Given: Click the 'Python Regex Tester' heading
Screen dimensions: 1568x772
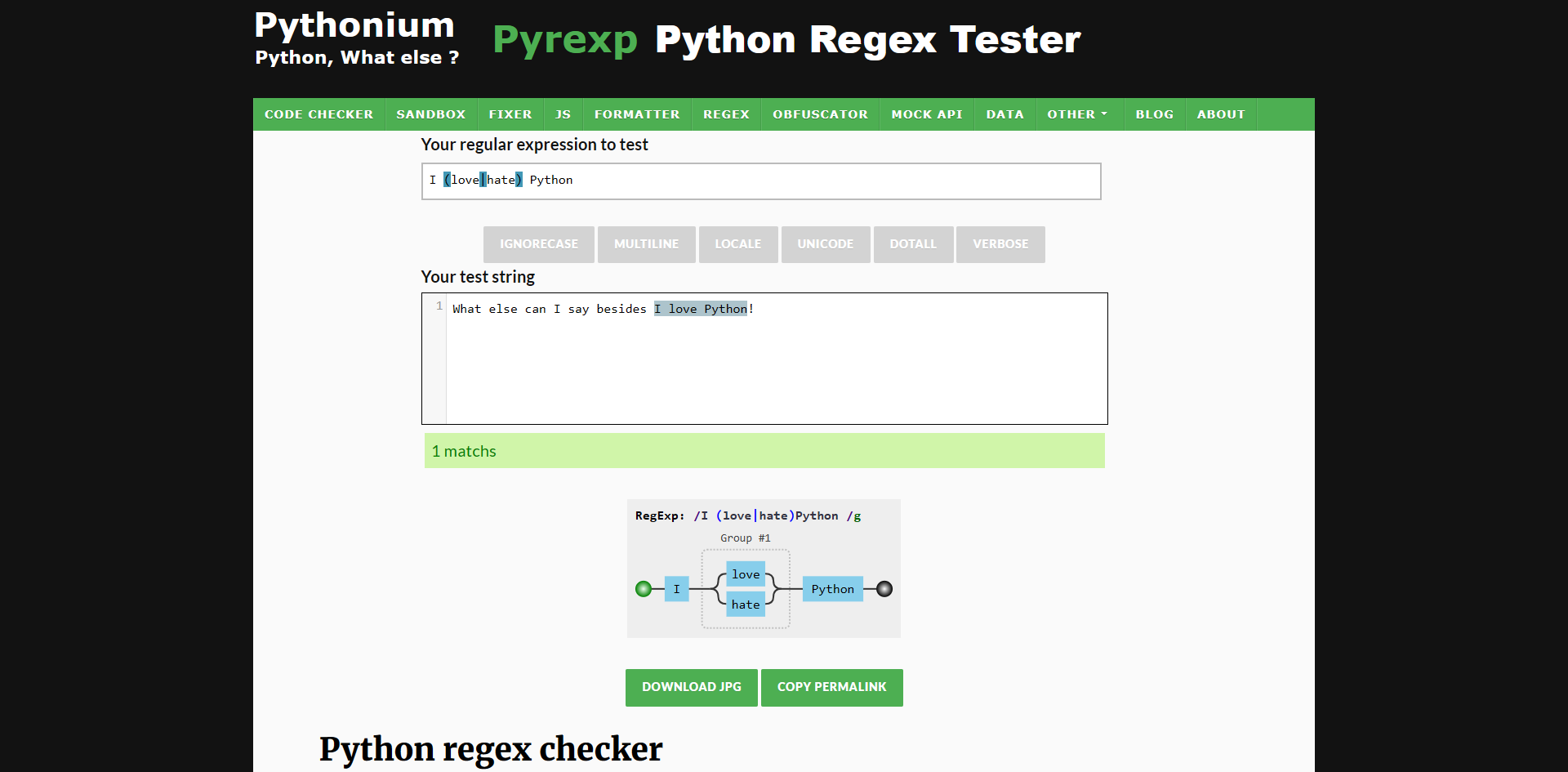Looking at the screenshot, I should click(868, 40).
